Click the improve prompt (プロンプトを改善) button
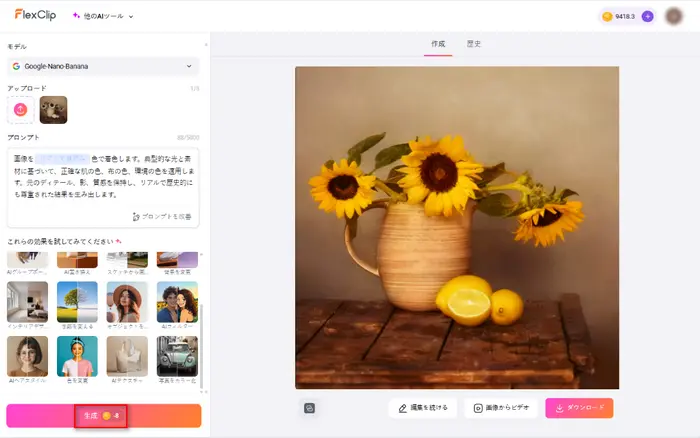The height and width of the screenshot is (438, 700). click(161, 216)
